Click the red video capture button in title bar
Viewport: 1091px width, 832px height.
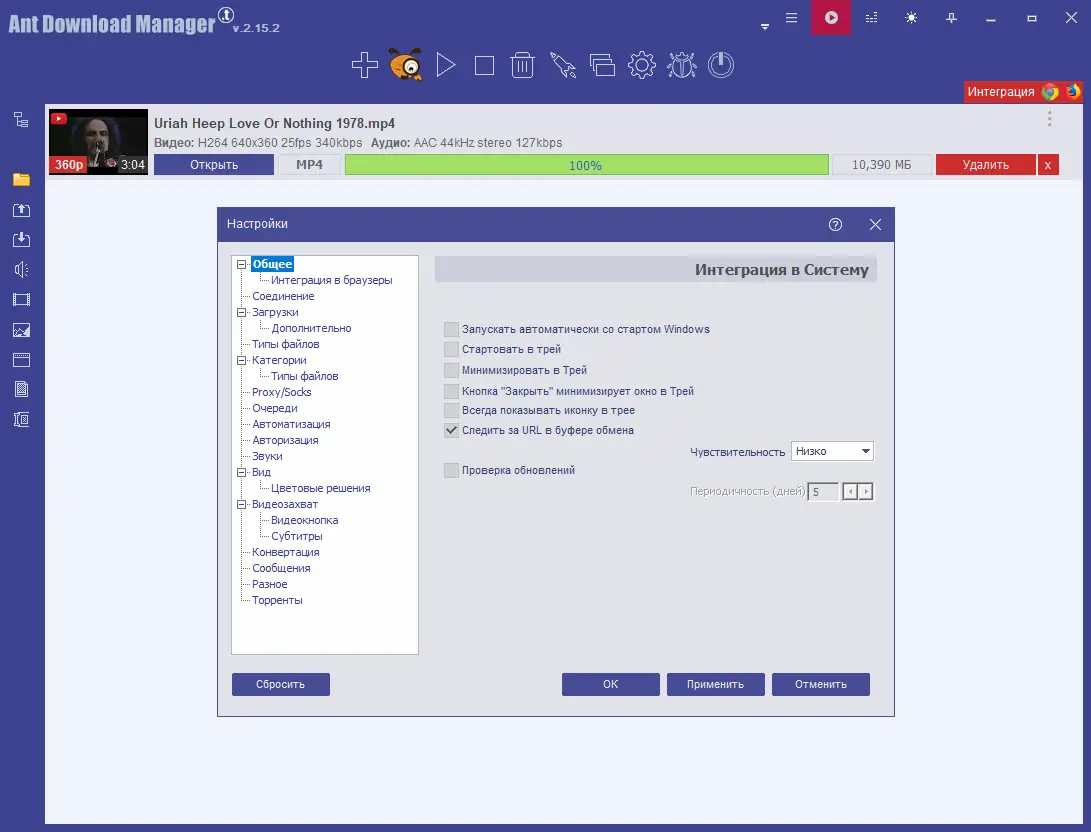[x=831, y=17]
